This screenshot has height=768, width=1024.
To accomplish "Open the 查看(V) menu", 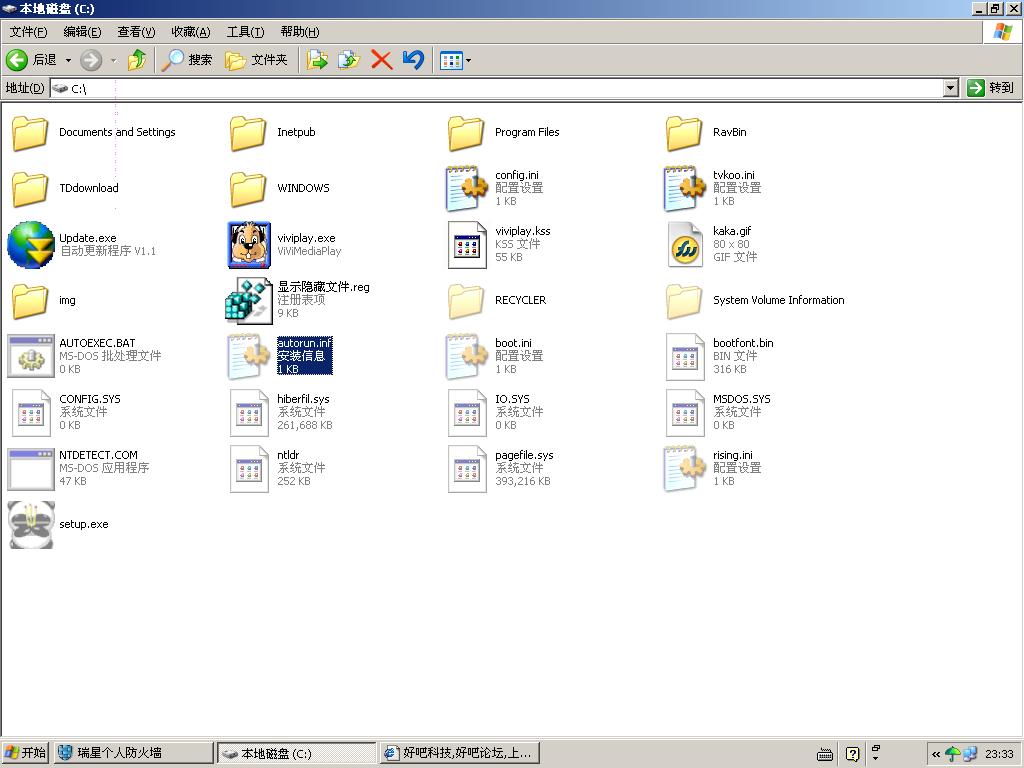I will pyautogui.click(x=136, y=32).
